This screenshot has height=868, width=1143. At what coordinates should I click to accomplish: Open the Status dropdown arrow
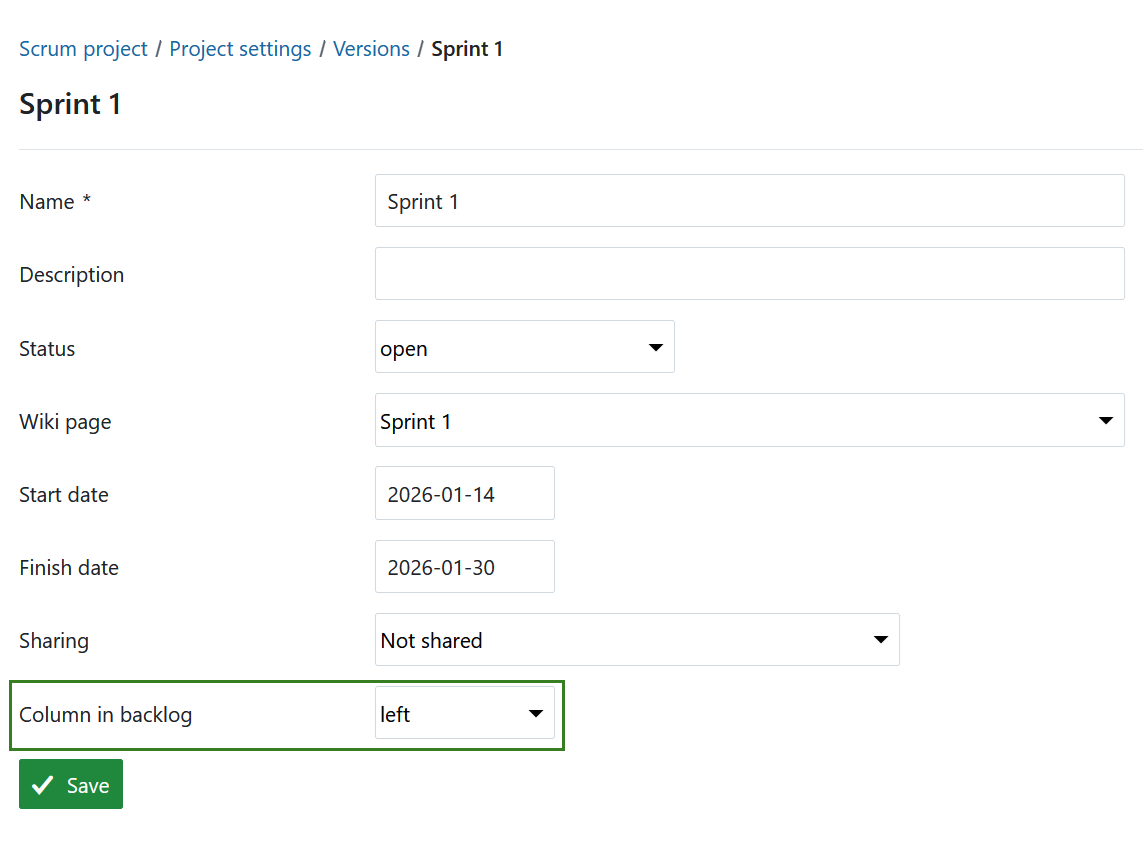(656, 346)
